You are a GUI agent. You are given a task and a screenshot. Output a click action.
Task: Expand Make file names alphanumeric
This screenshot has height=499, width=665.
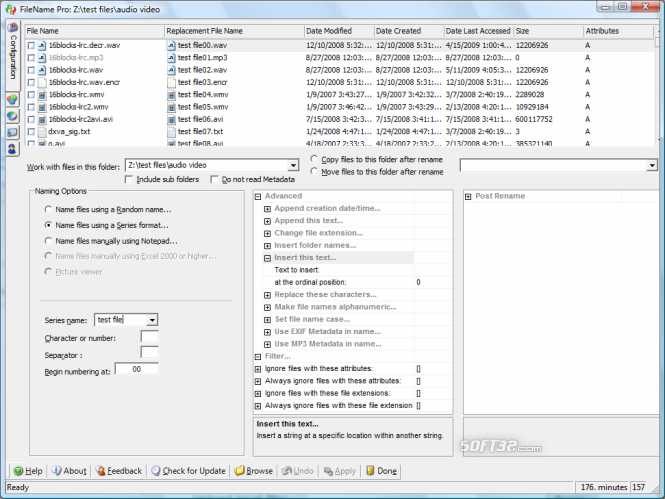267,307
